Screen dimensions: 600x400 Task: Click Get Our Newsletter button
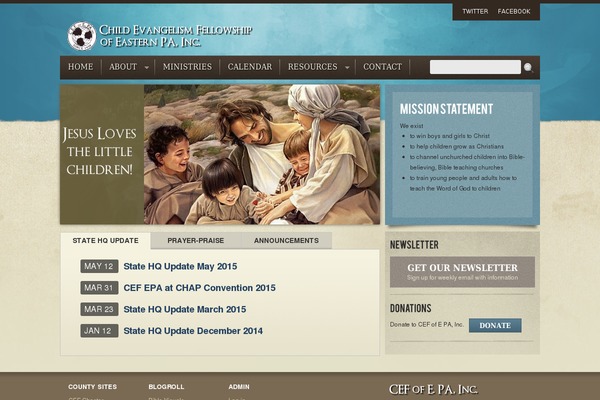tap(462, 272)
